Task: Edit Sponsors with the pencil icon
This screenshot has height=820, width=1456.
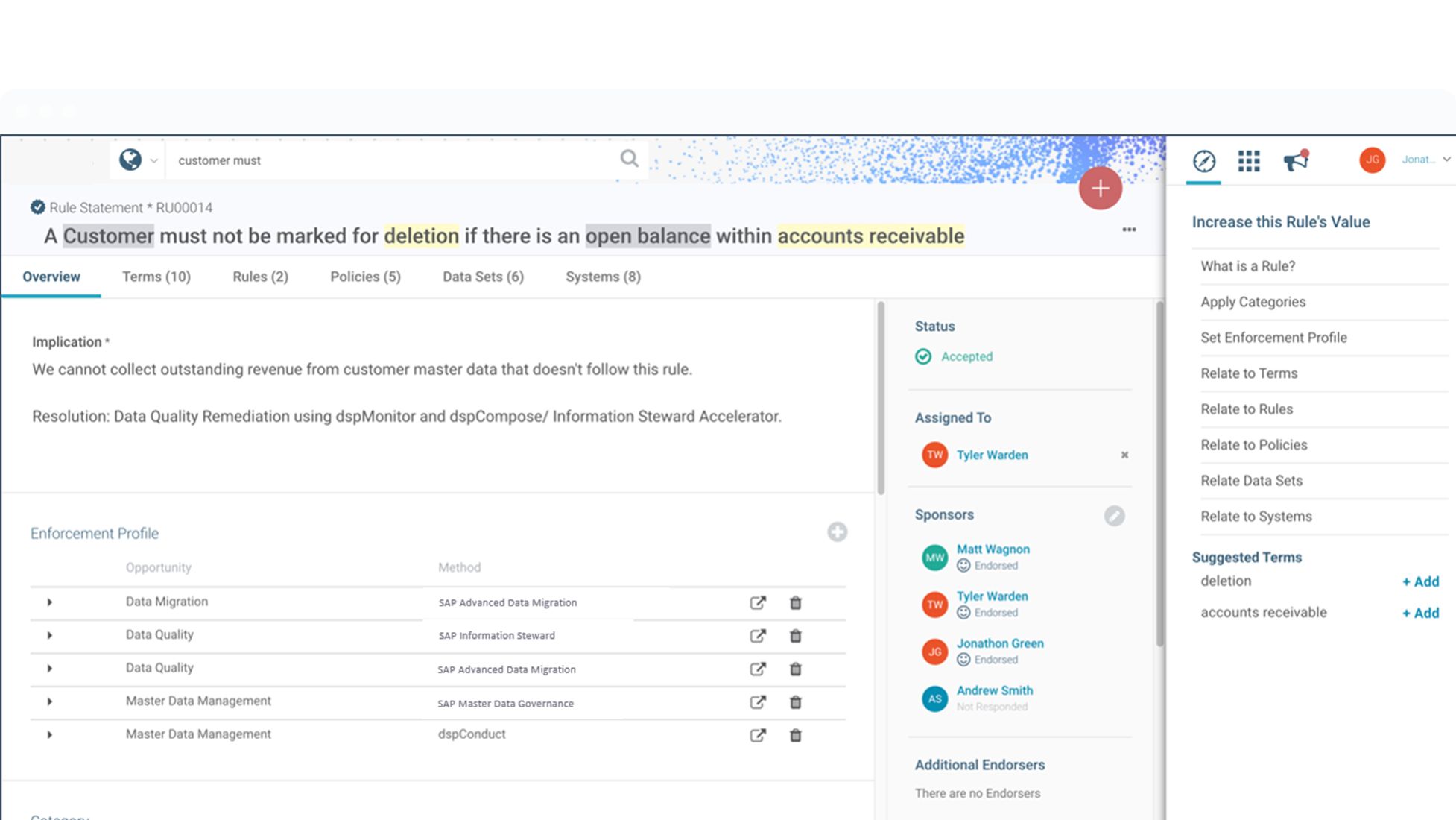Action: (x=1114, y=516)
